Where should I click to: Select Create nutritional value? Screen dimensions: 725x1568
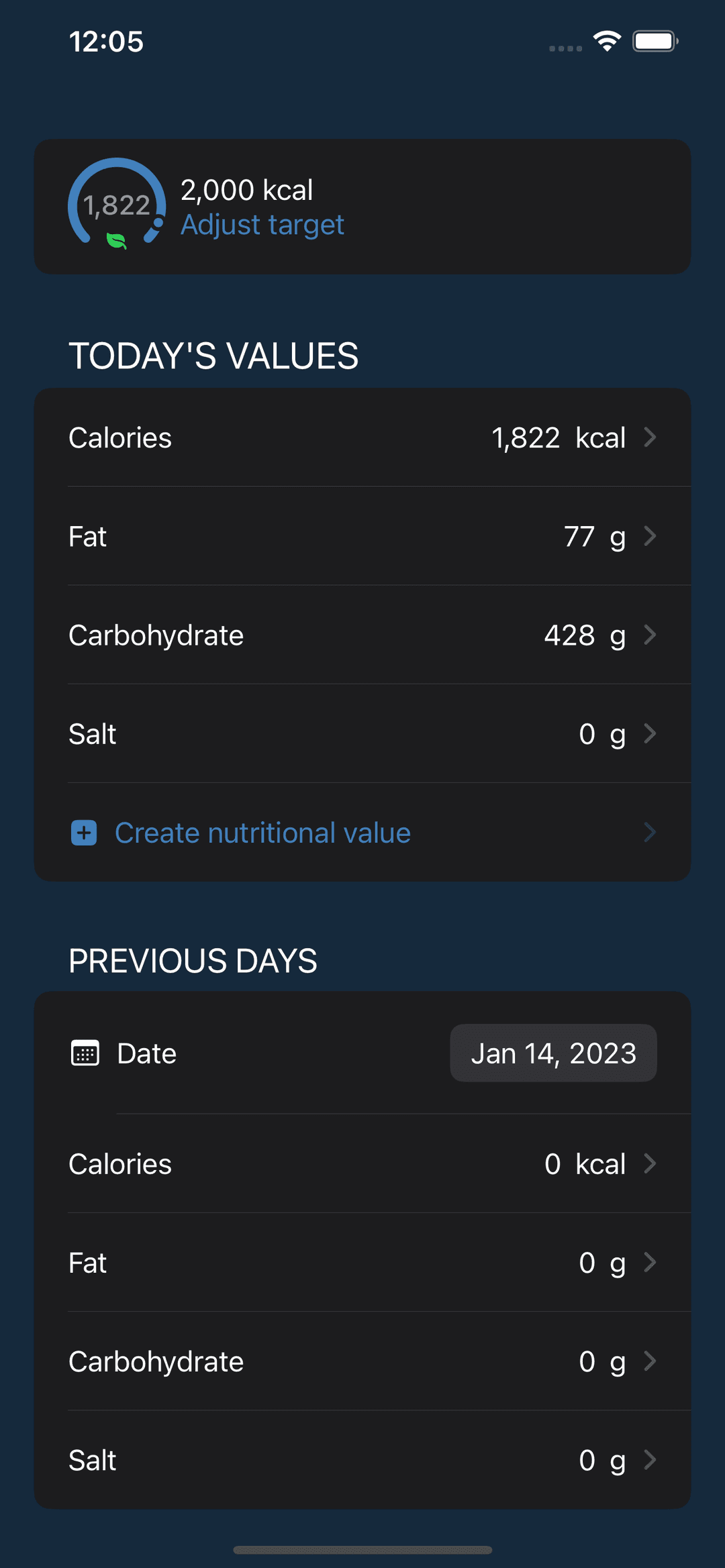(x=262, y=833)
